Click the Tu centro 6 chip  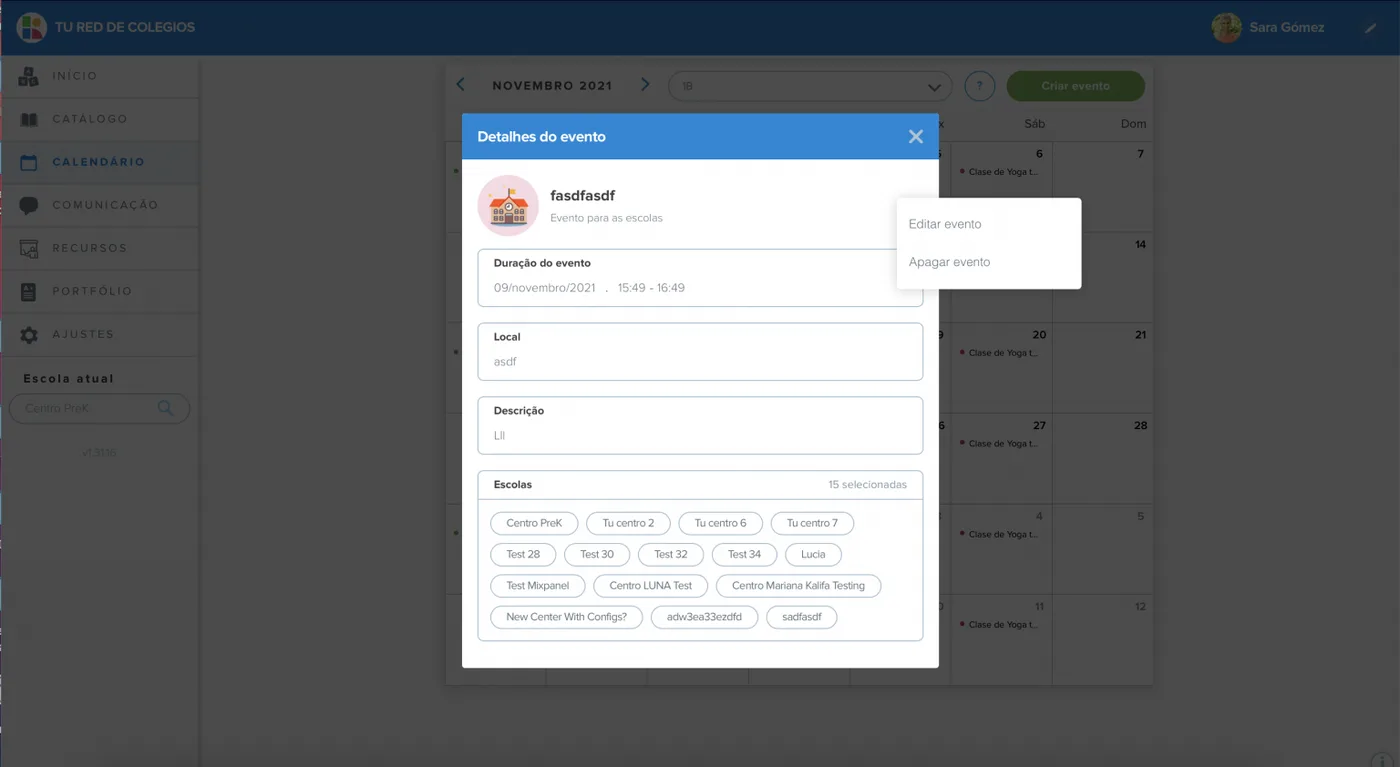[720, 523]
